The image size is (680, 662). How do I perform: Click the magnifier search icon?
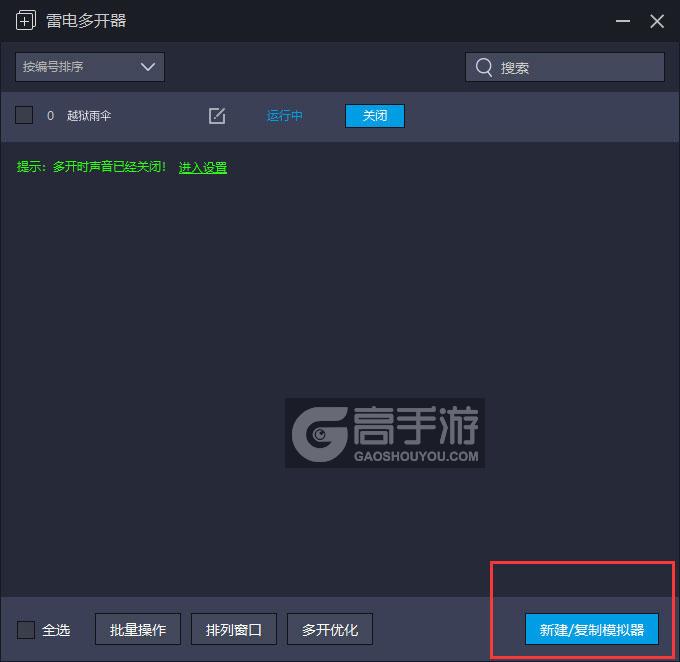click(x=484, y=67)
